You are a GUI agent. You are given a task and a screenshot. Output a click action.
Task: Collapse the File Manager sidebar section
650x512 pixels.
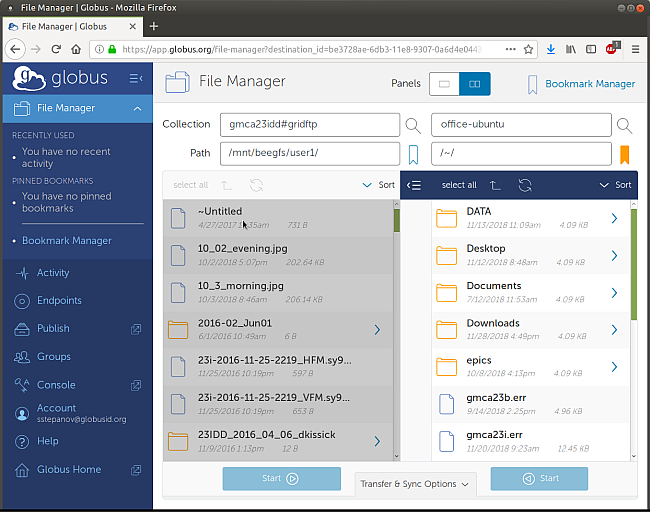[x=137, y=109]
